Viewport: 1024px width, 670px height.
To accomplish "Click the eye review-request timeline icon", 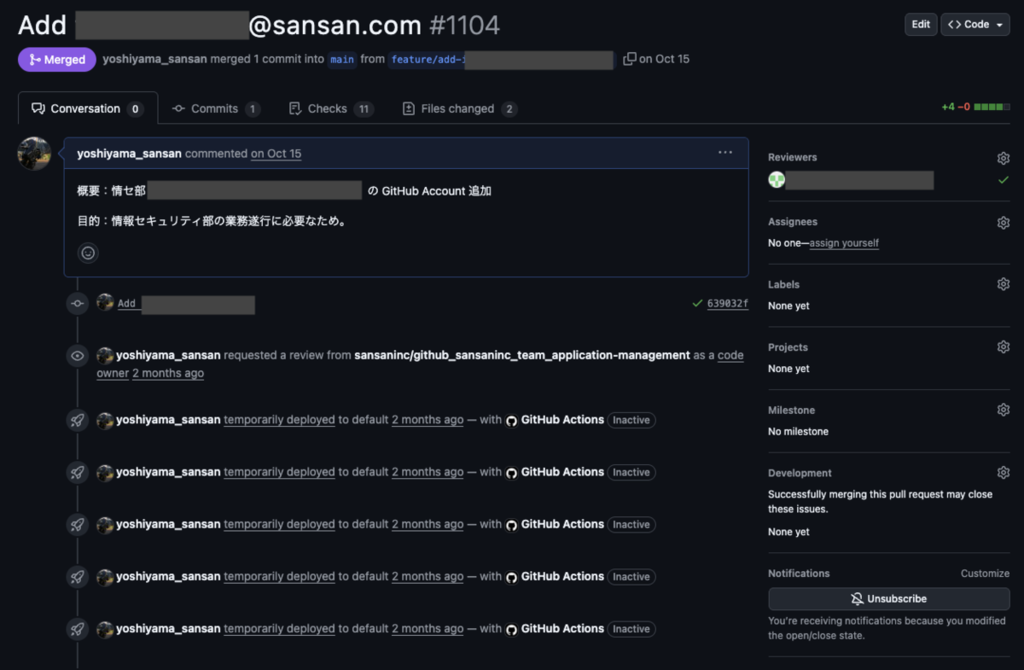I will pyautogui.click(x=77, y=356).
